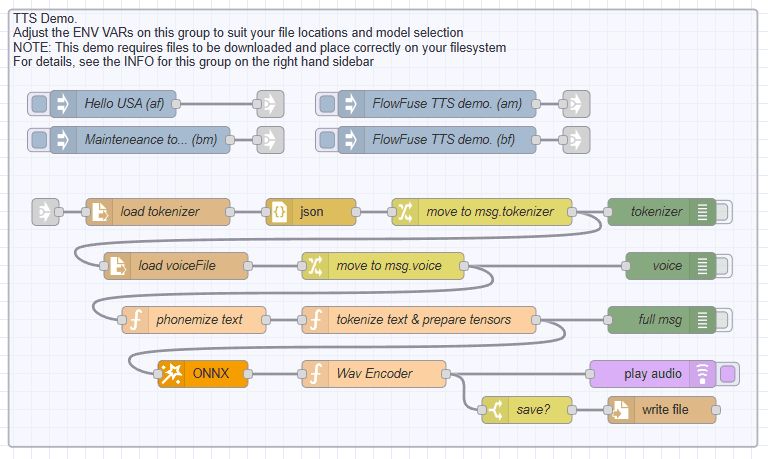The height and width of the screenshot is (459, 768).
Task: Click the write file node's file icon
Action: [620, 410]
